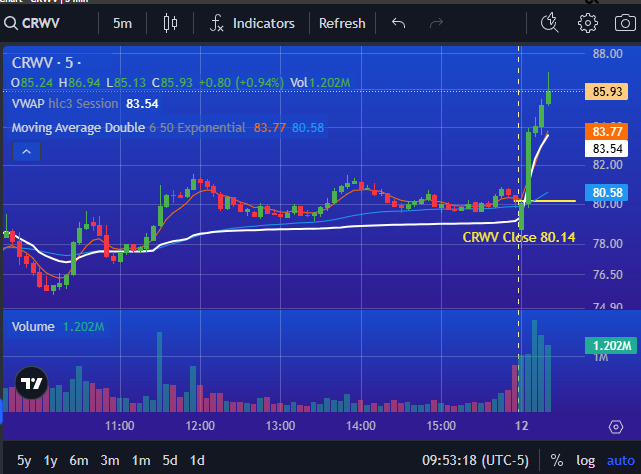The width and height of the screenshot is (641, 474).
Task: Click the 88.00 price axis label
Action: coord(607,54)
